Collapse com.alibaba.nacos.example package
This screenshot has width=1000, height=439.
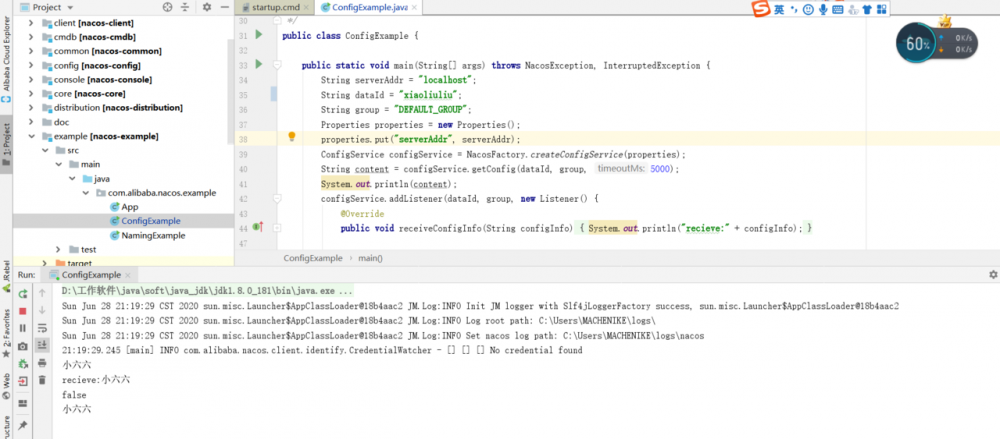coord(85,193)
